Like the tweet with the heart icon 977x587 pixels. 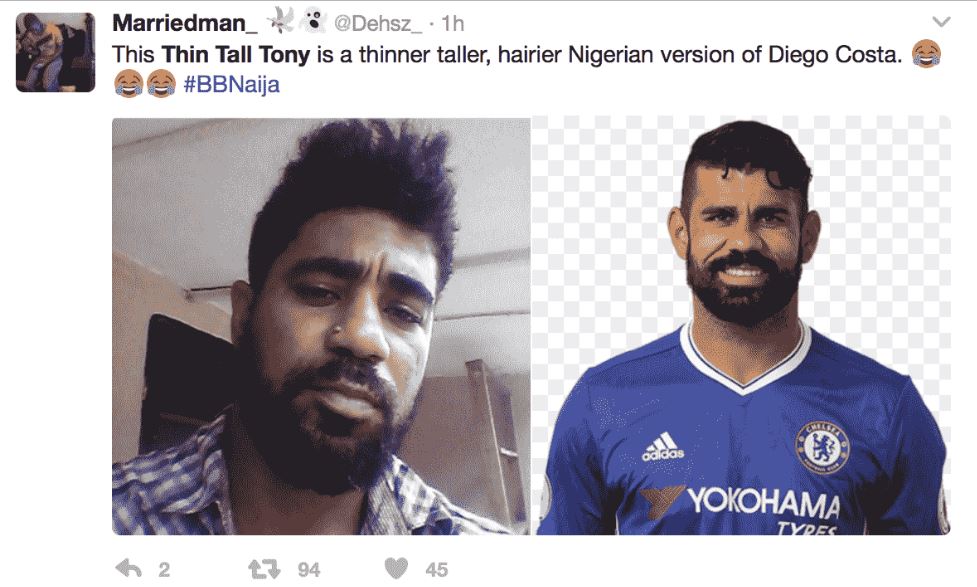pos(397,568)
